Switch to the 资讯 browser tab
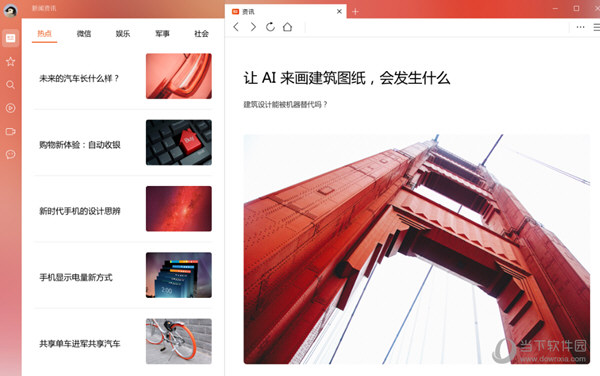The image size is (600, 376). click(x=285, y=11)
